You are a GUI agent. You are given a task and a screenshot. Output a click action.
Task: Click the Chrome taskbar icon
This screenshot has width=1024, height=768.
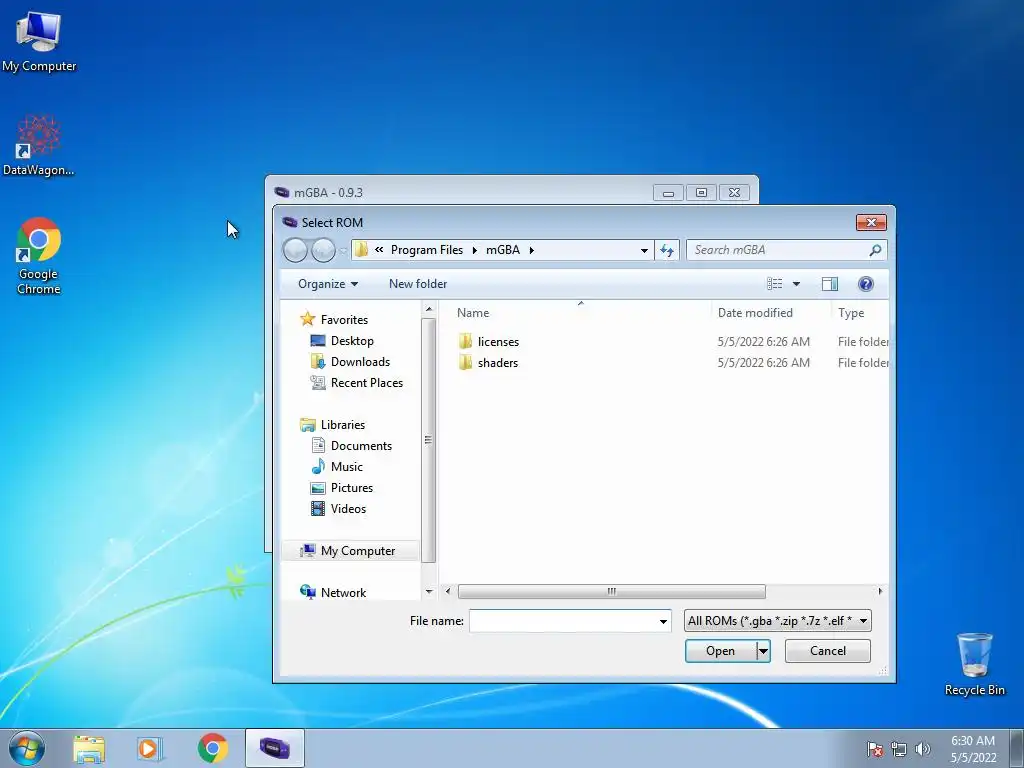[213, 748]
